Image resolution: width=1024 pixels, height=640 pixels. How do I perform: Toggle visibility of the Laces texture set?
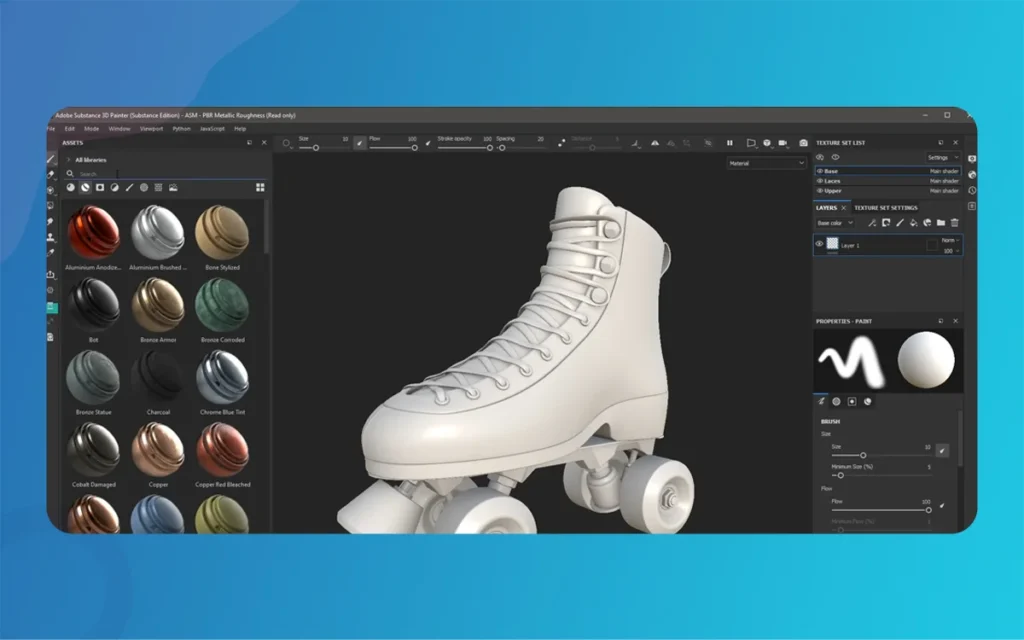coord(819,181)
